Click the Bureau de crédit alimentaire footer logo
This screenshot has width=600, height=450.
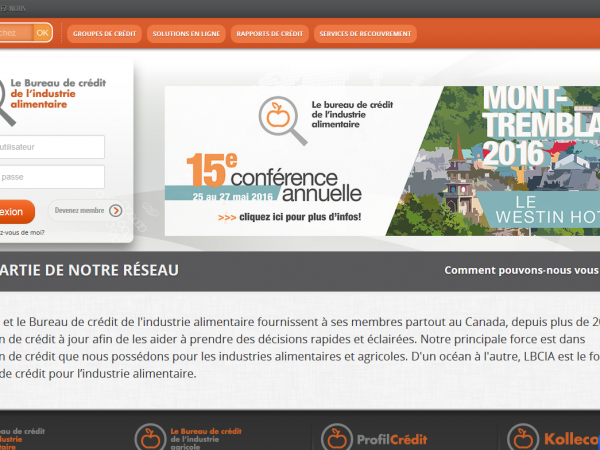[x=22, y=439]
